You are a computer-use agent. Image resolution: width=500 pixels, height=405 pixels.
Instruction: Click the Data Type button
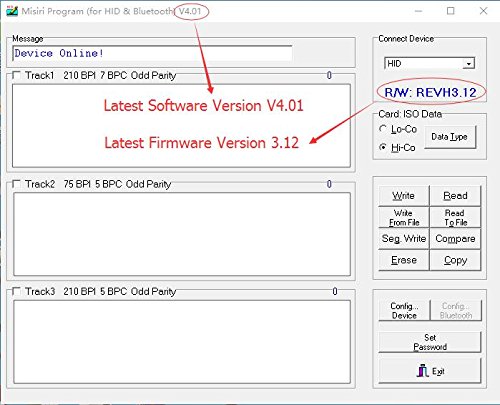click(450, 137)
